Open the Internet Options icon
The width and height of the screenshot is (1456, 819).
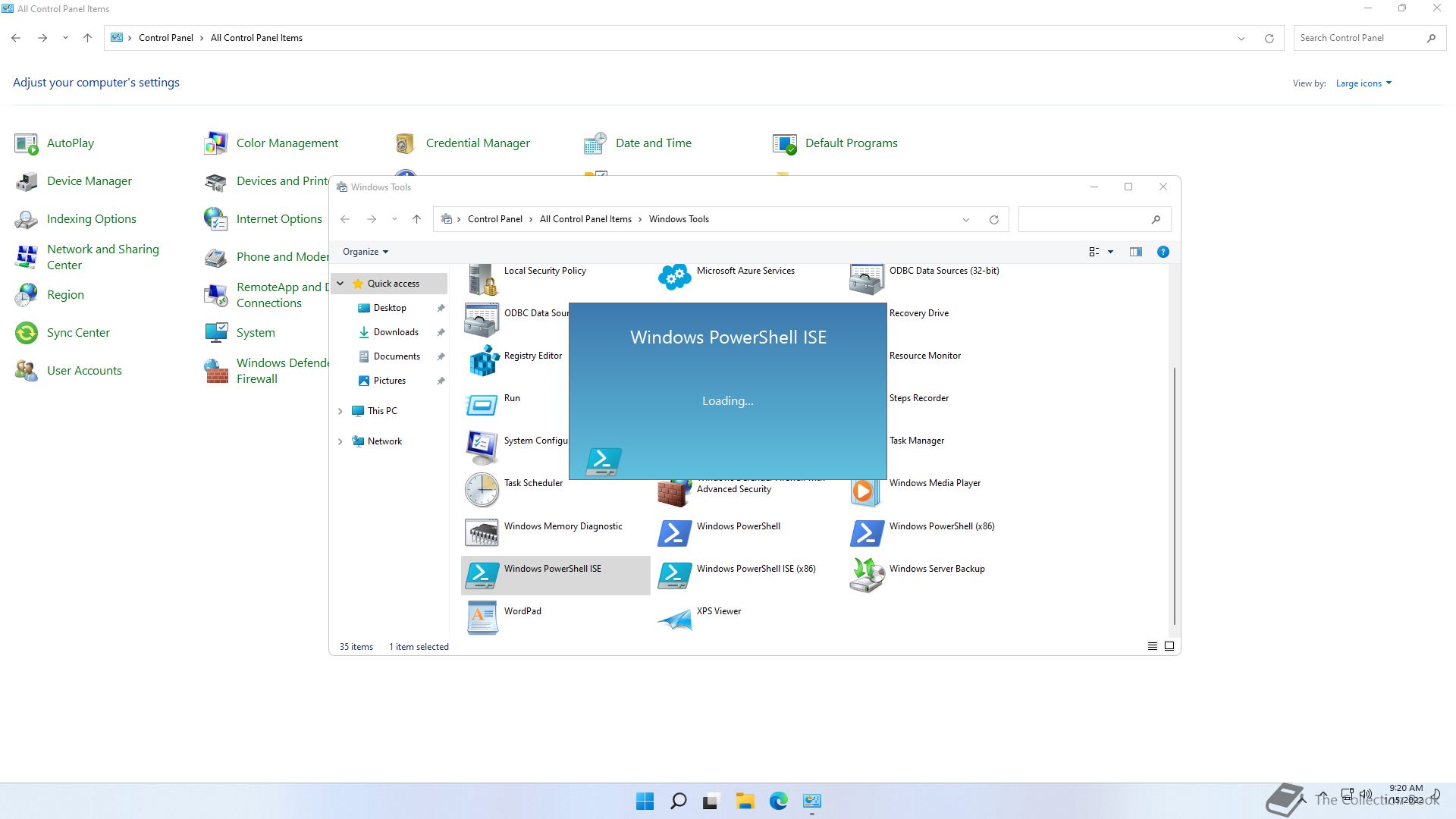(215, 219)
